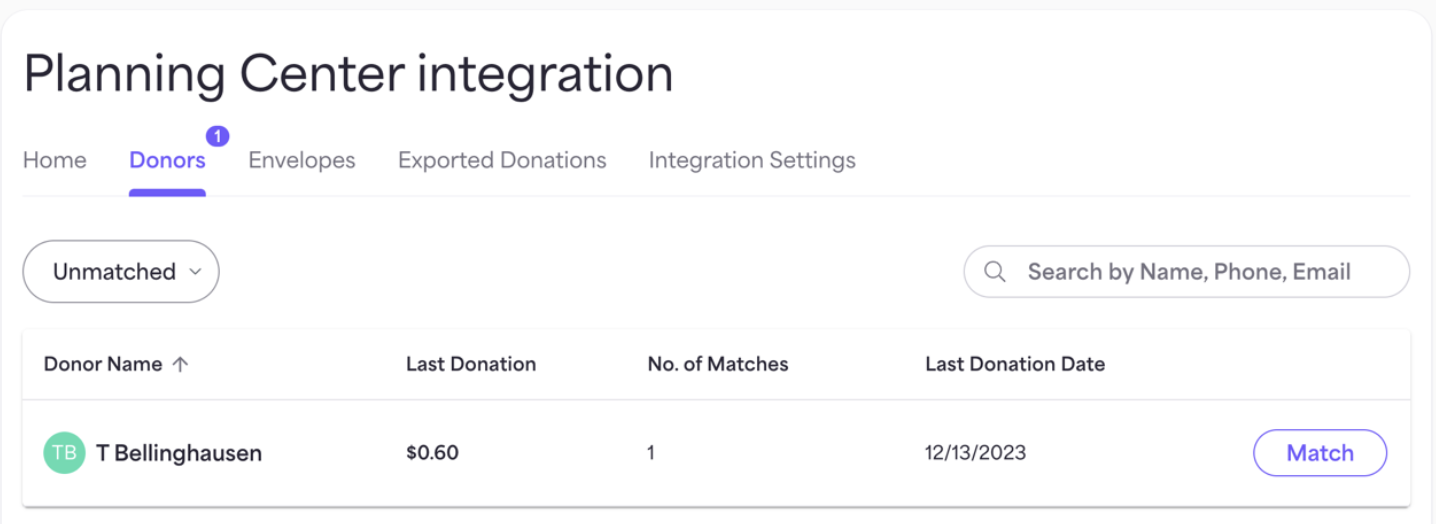This screenshot has width=1436, height=524.
Task: Click the Donor Name sort arrow
Action: [x=180, y=365]
